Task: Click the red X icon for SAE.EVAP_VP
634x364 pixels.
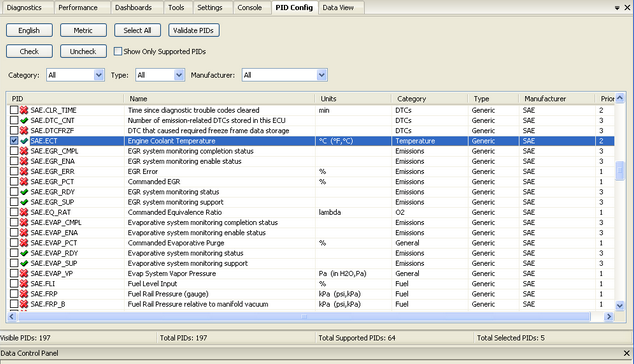Action: 24,273
